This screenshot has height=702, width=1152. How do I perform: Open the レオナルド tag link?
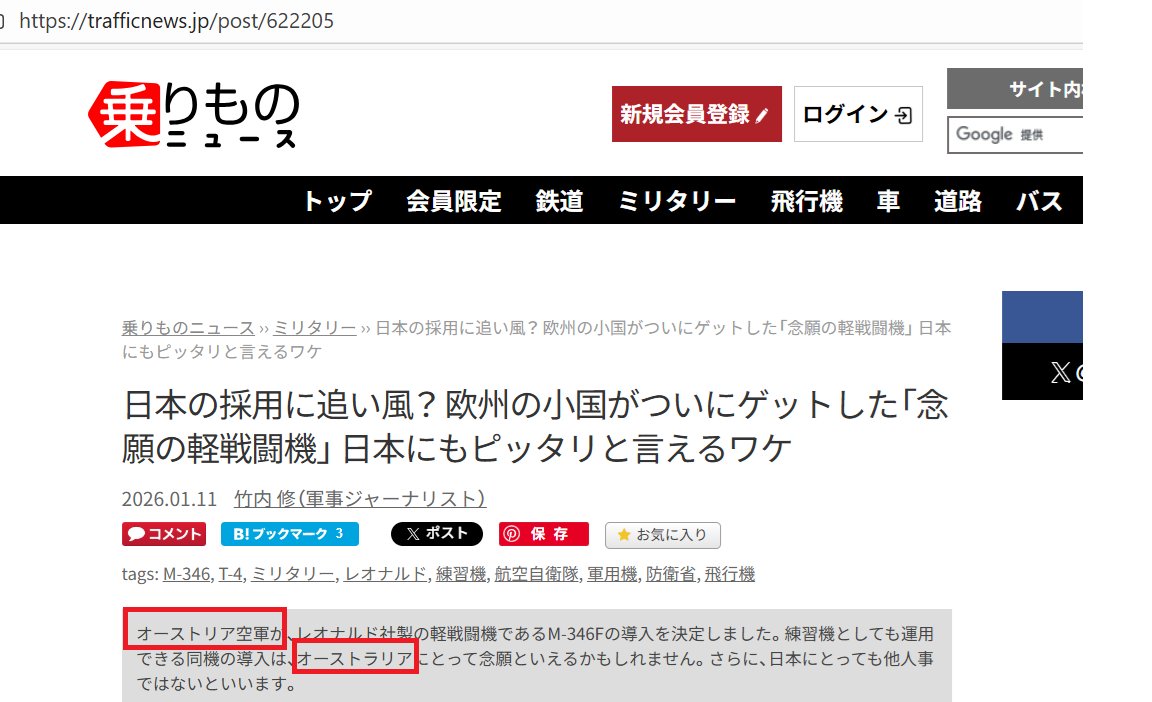385,573
